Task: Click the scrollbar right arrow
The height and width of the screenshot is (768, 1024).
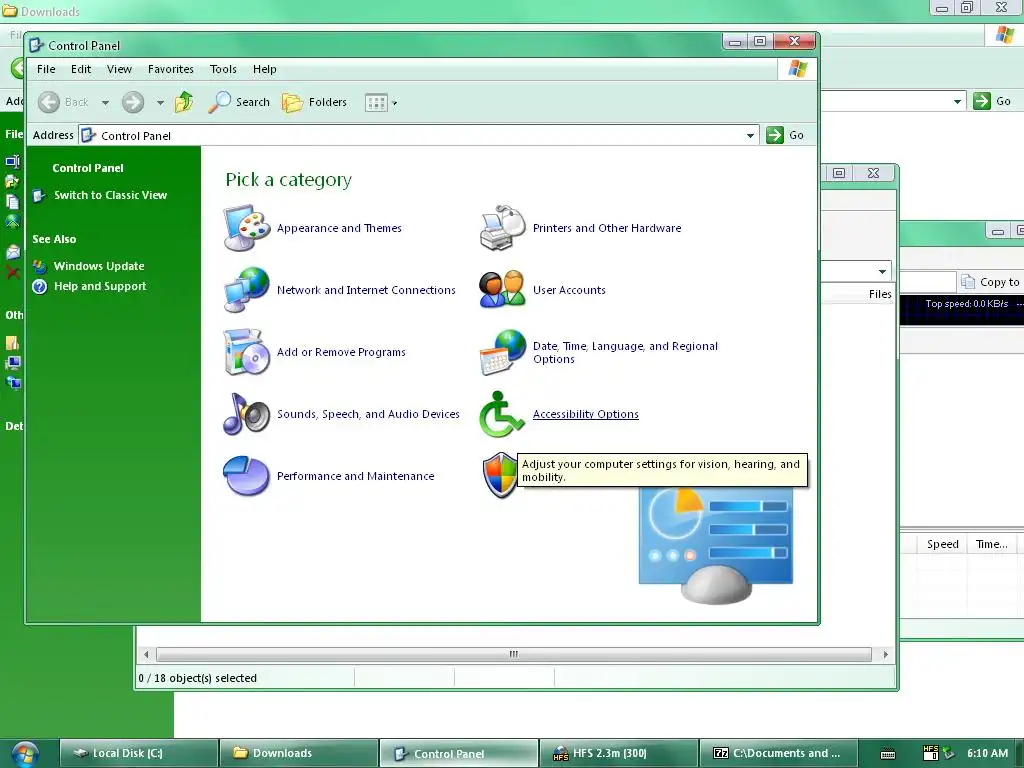Action: click(886, 654)
